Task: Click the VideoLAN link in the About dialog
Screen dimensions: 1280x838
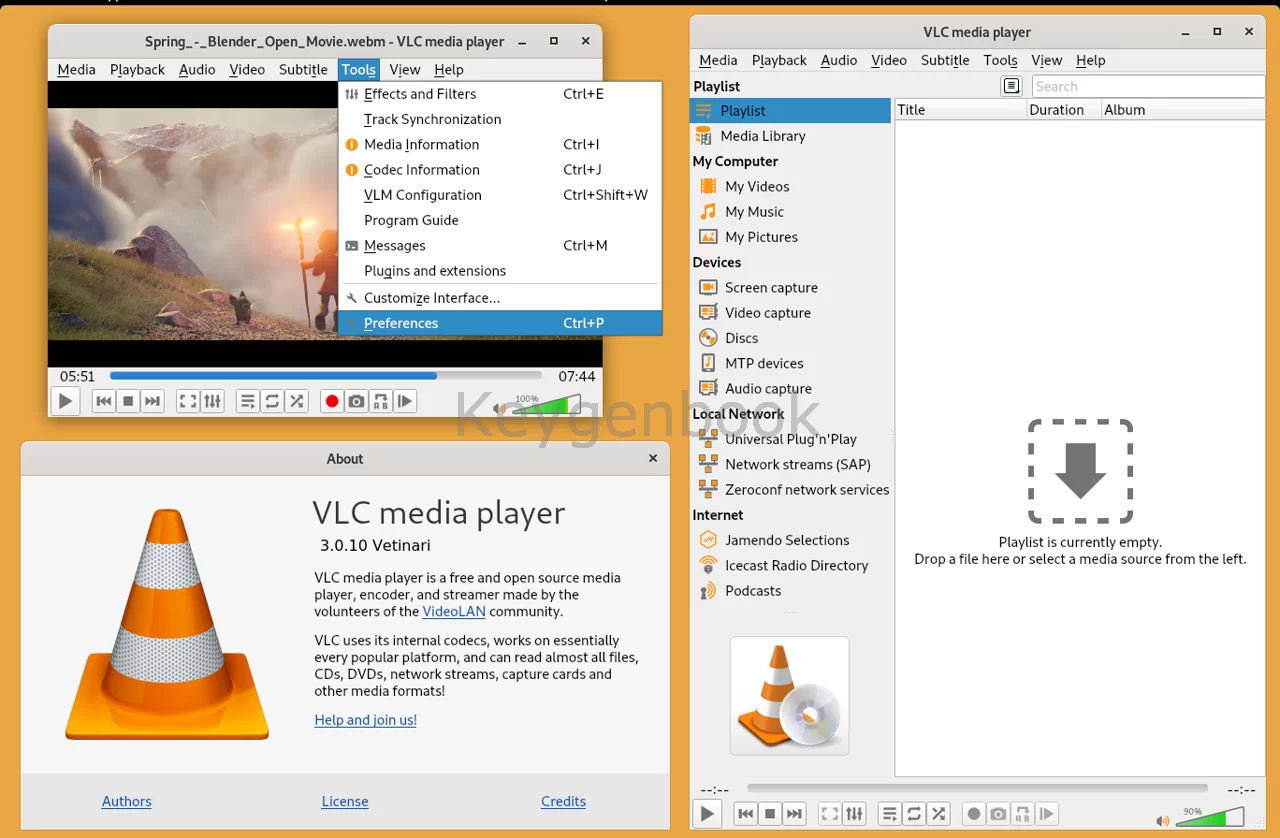Action: pos(453,612)
